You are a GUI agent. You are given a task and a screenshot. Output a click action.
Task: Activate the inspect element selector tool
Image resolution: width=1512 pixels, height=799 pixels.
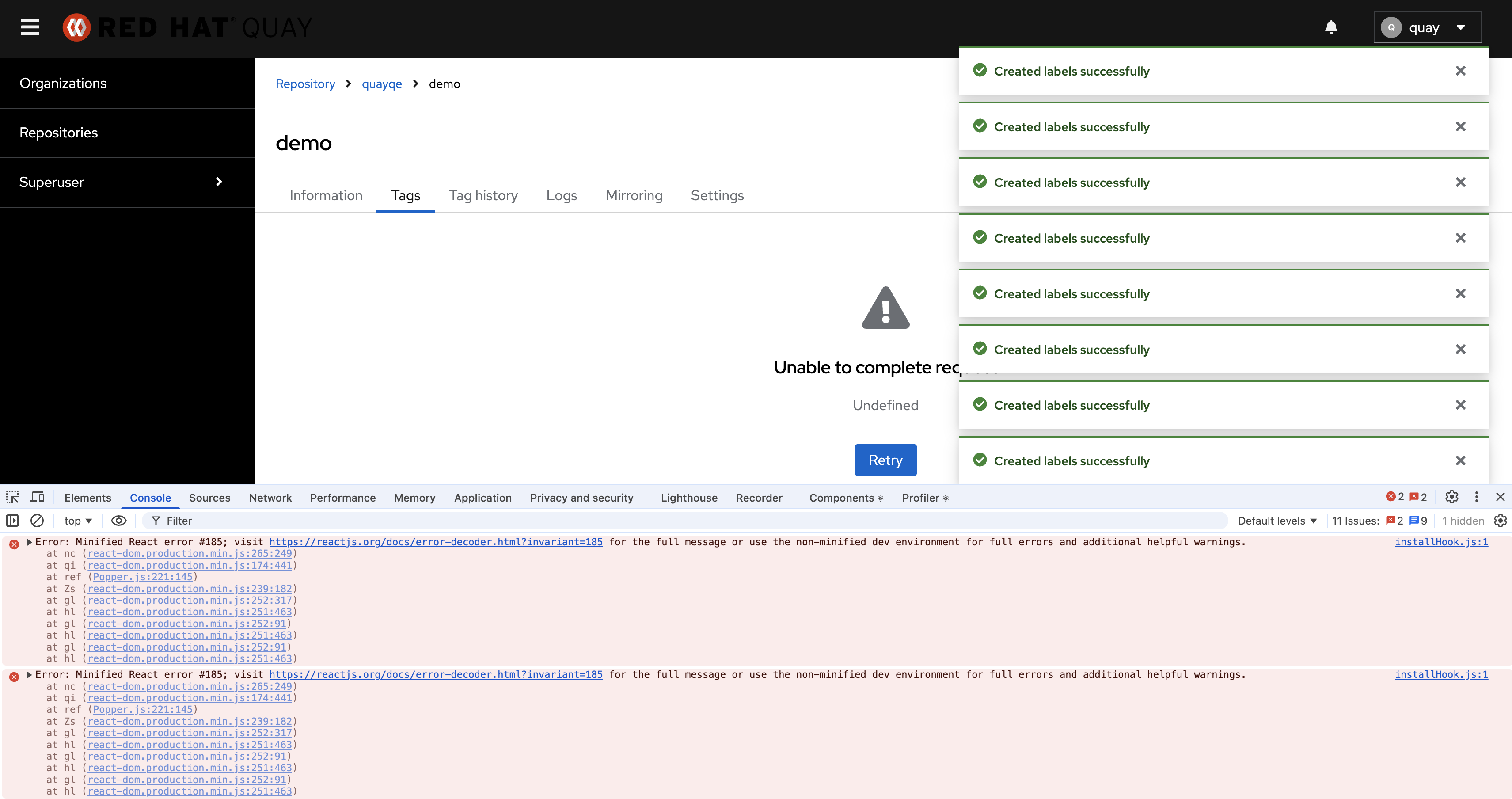tap(12, 497)
